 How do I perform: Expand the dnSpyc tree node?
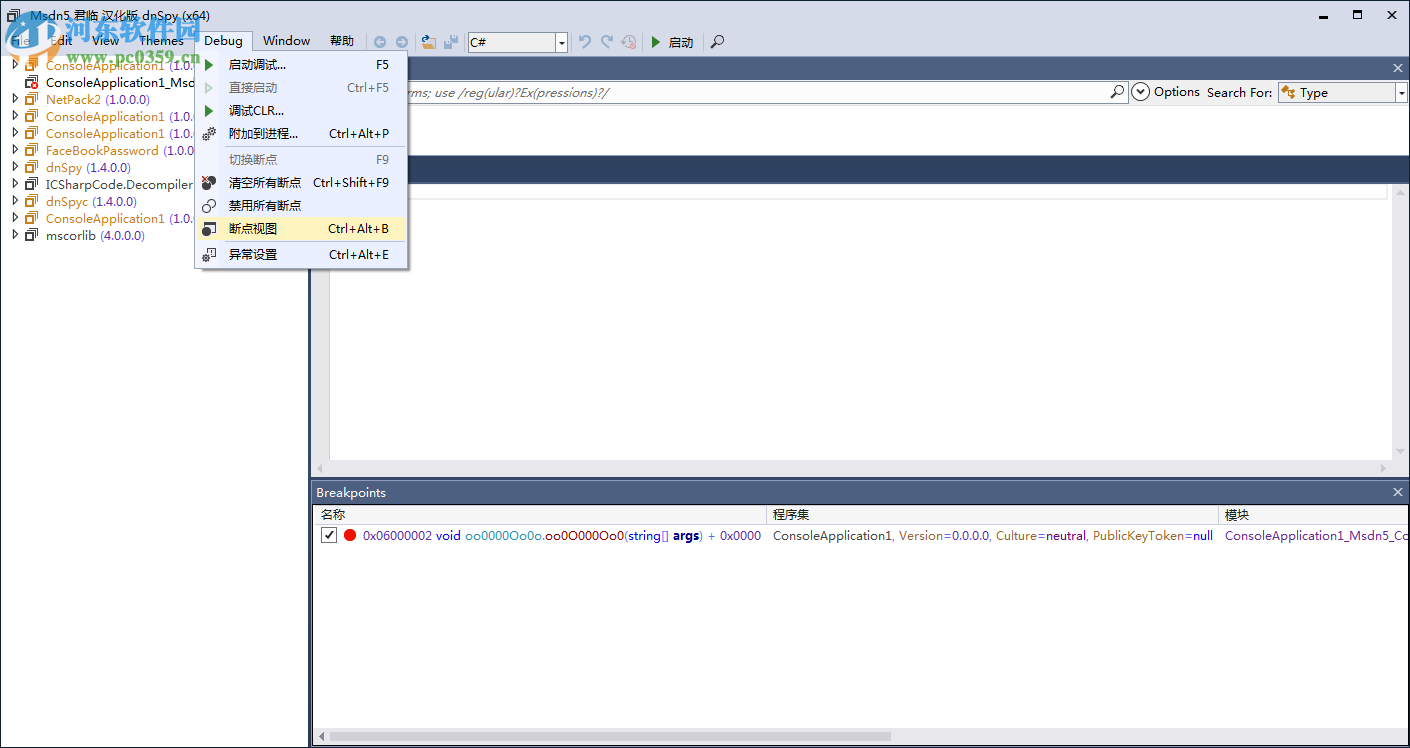[x=15, y=201]
